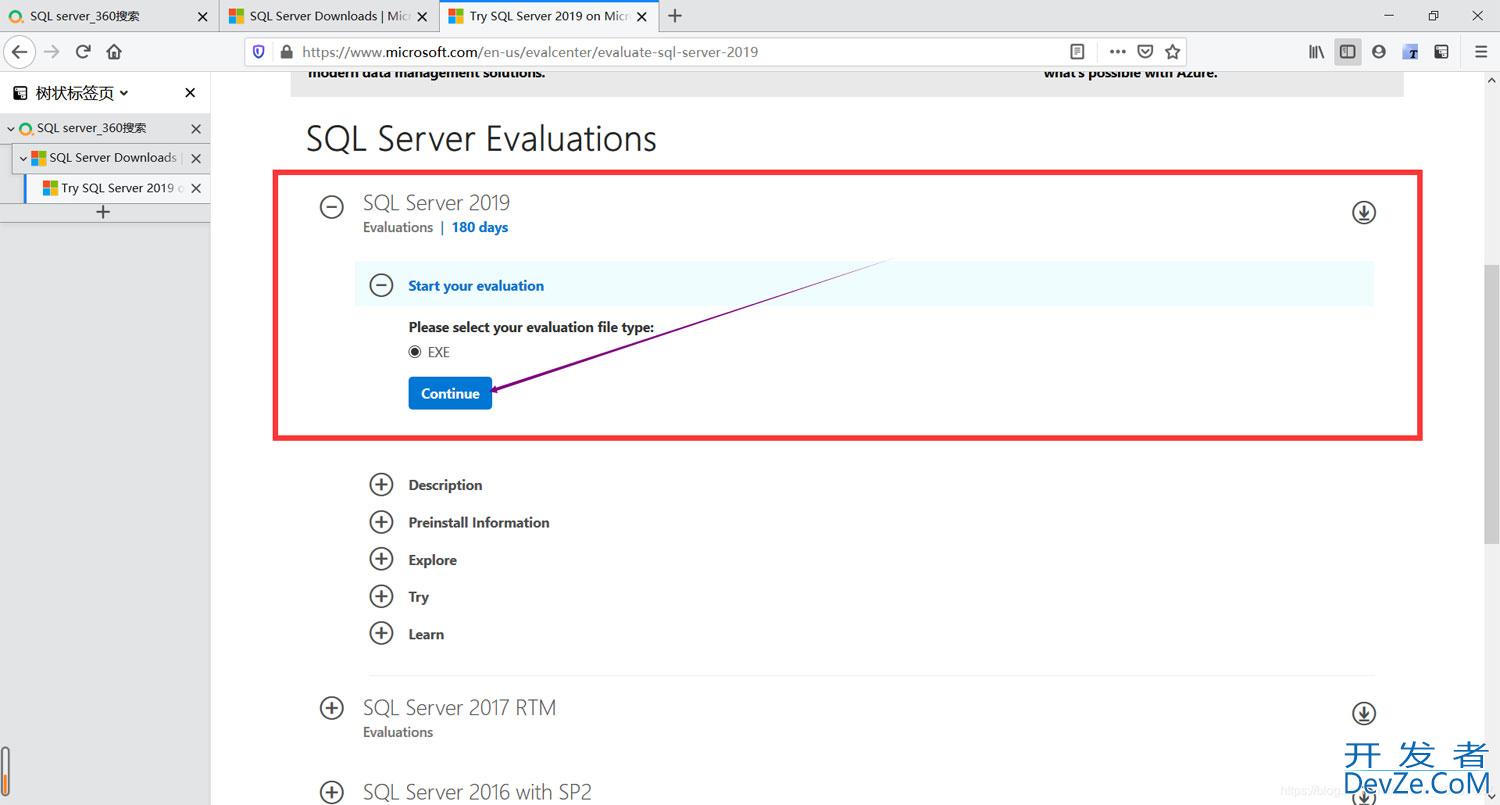1500x805 pixels.
Task: Save page to Pocket icon
Action: [1146, 52]
